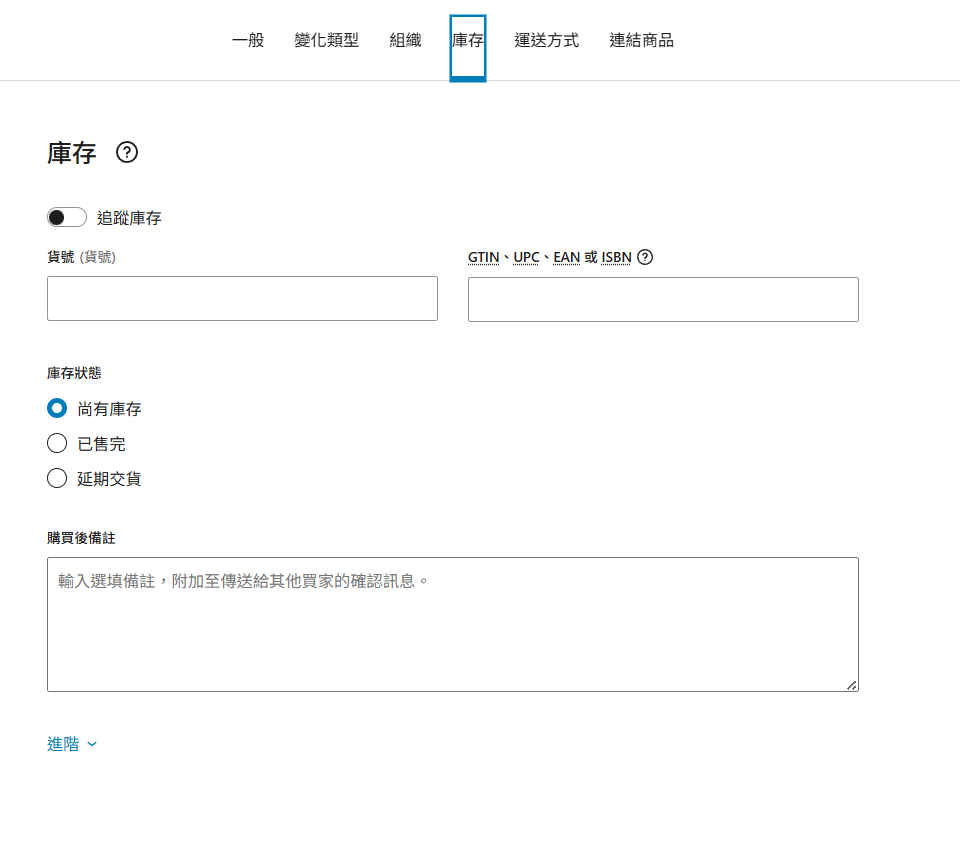The image size is (960, 863).
Task: Open the help icon beside 庫存 heading
Action: (x=127, y=152)
